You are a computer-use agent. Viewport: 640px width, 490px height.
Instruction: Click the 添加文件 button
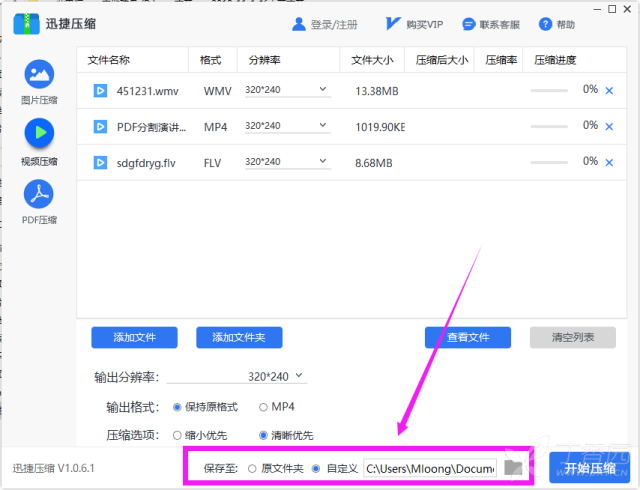click(134, 337)
